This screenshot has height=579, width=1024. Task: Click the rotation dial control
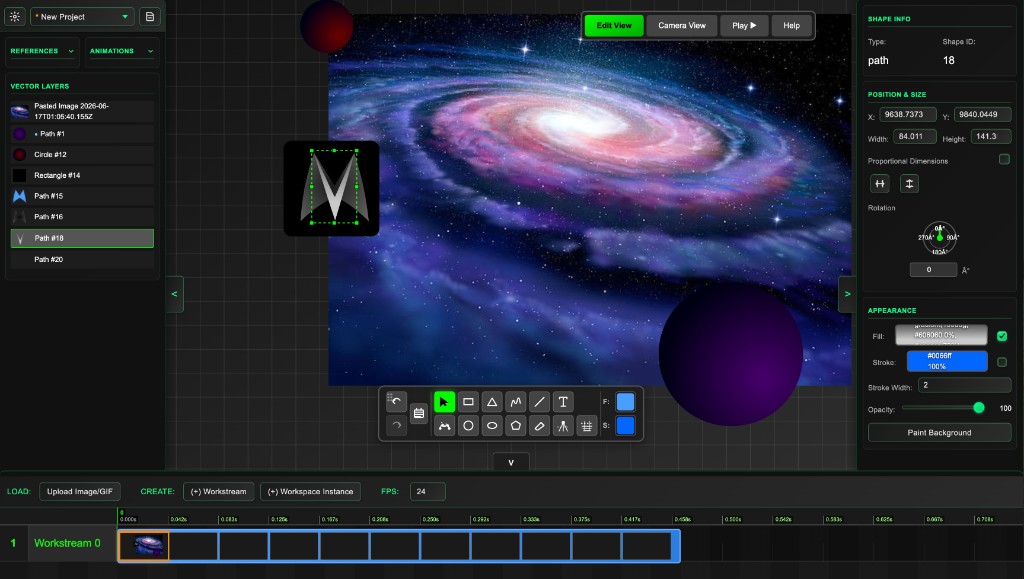pos(939,238)
